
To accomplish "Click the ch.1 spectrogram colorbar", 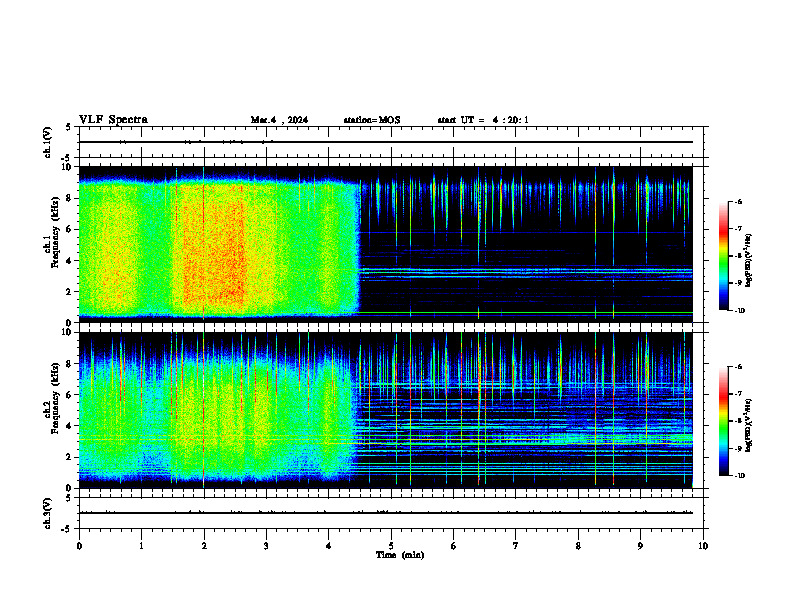I will click(723, 256).
